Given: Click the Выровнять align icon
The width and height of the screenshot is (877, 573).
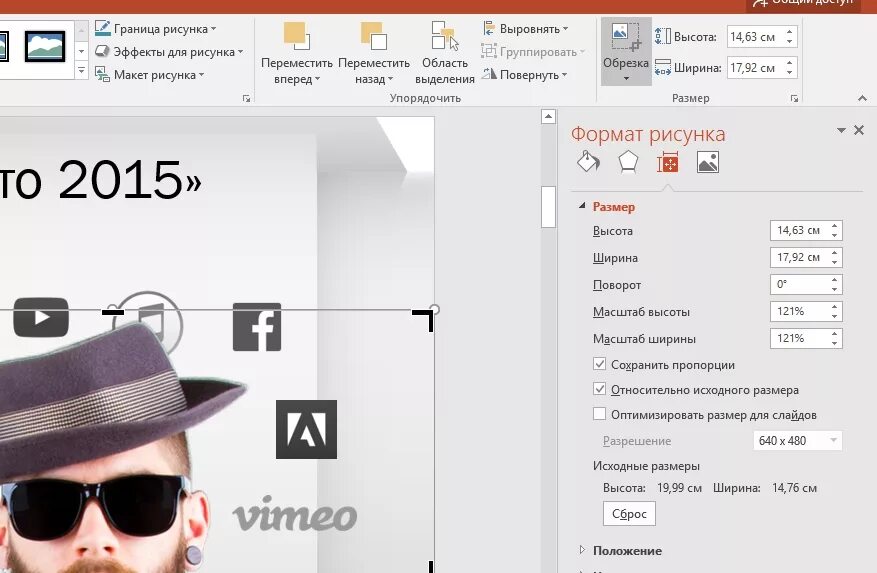Looking at the screenshot, I should 489,28.
